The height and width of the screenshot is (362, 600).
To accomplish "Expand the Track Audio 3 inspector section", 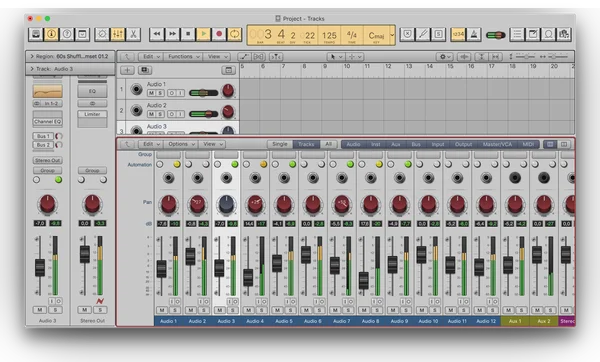I will tap(32, 69).
